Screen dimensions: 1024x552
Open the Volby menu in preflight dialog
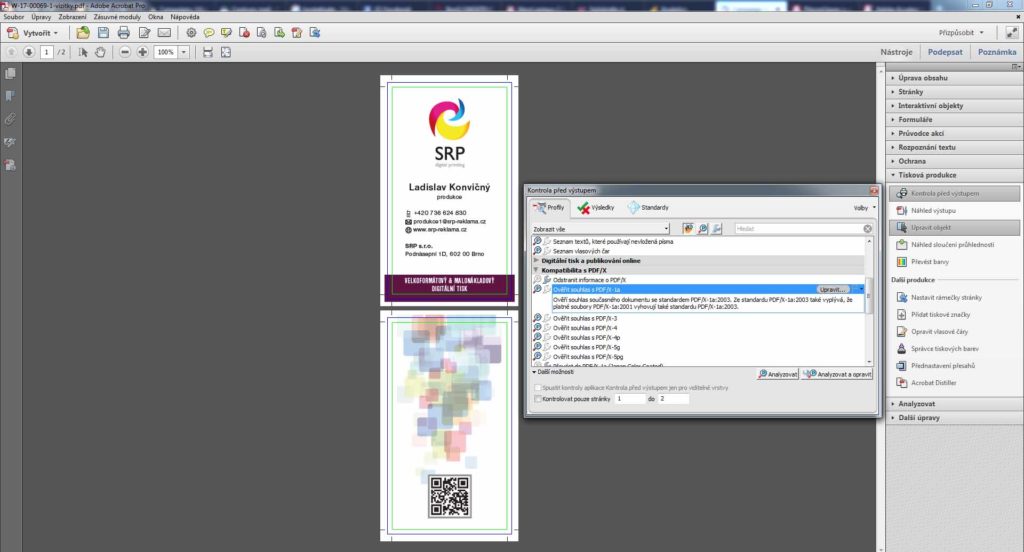coord(865,208)
